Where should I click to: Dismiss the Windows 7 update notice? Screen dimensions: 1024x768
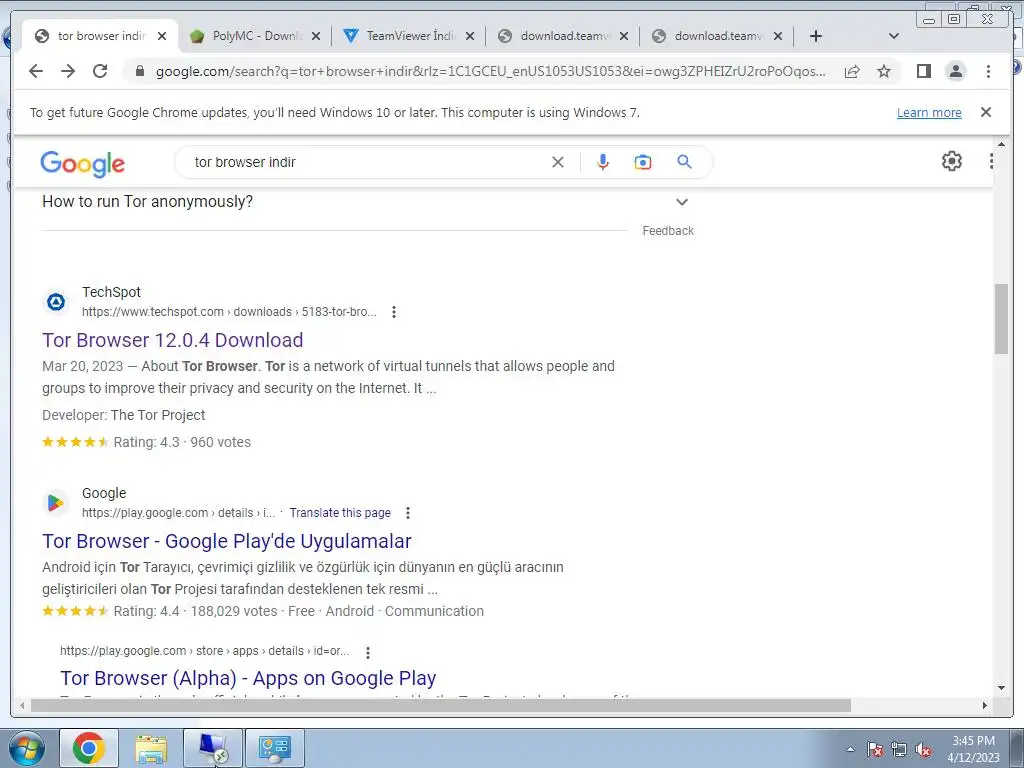986,112
